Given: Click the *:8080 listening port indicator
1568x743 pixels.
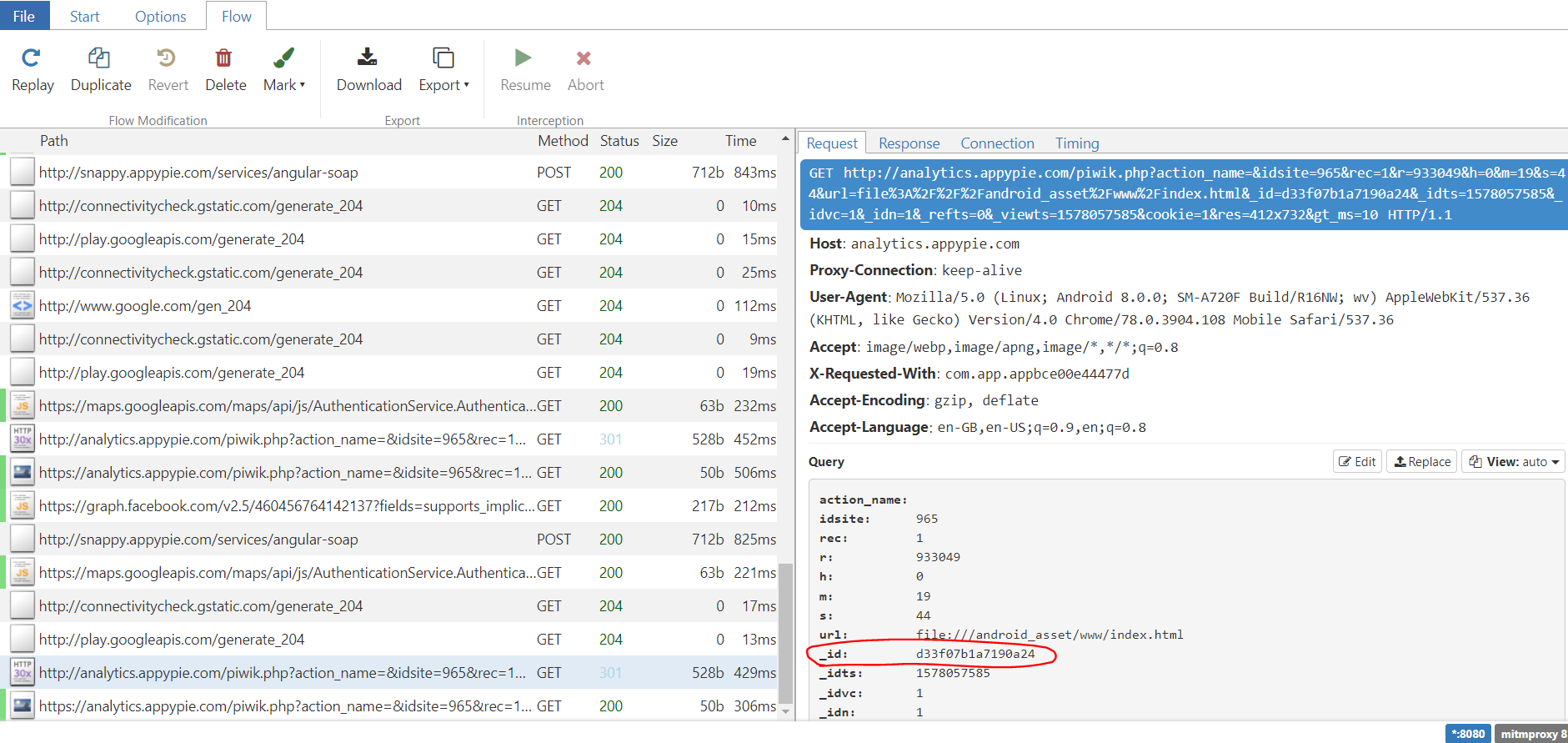Looking at the screenshot, I should [1468, 734].
